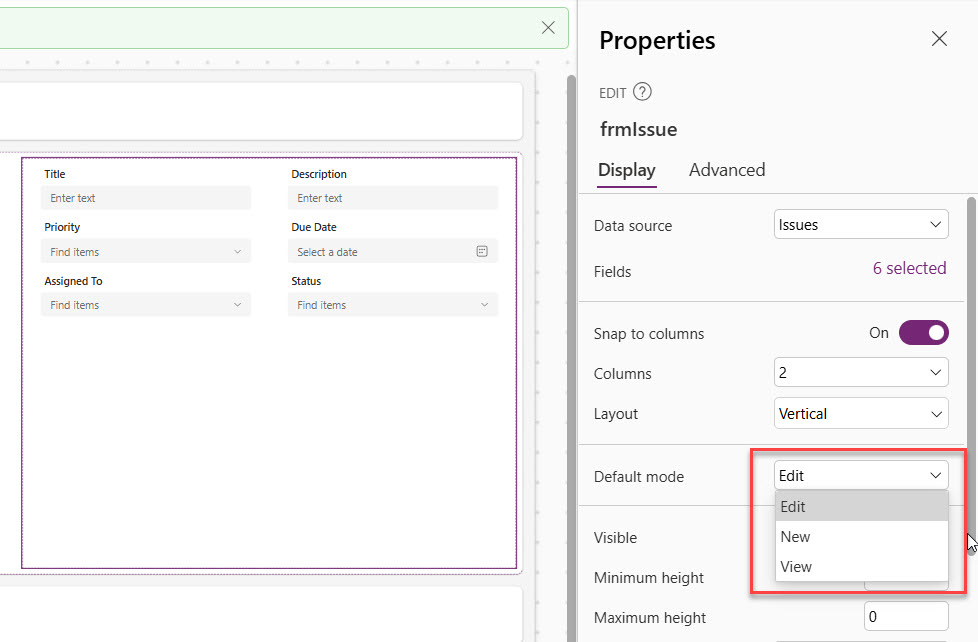Viewport: 978px width, 642px height.
Task: Expand the Assigned To combo box
Action: point(146,305)
